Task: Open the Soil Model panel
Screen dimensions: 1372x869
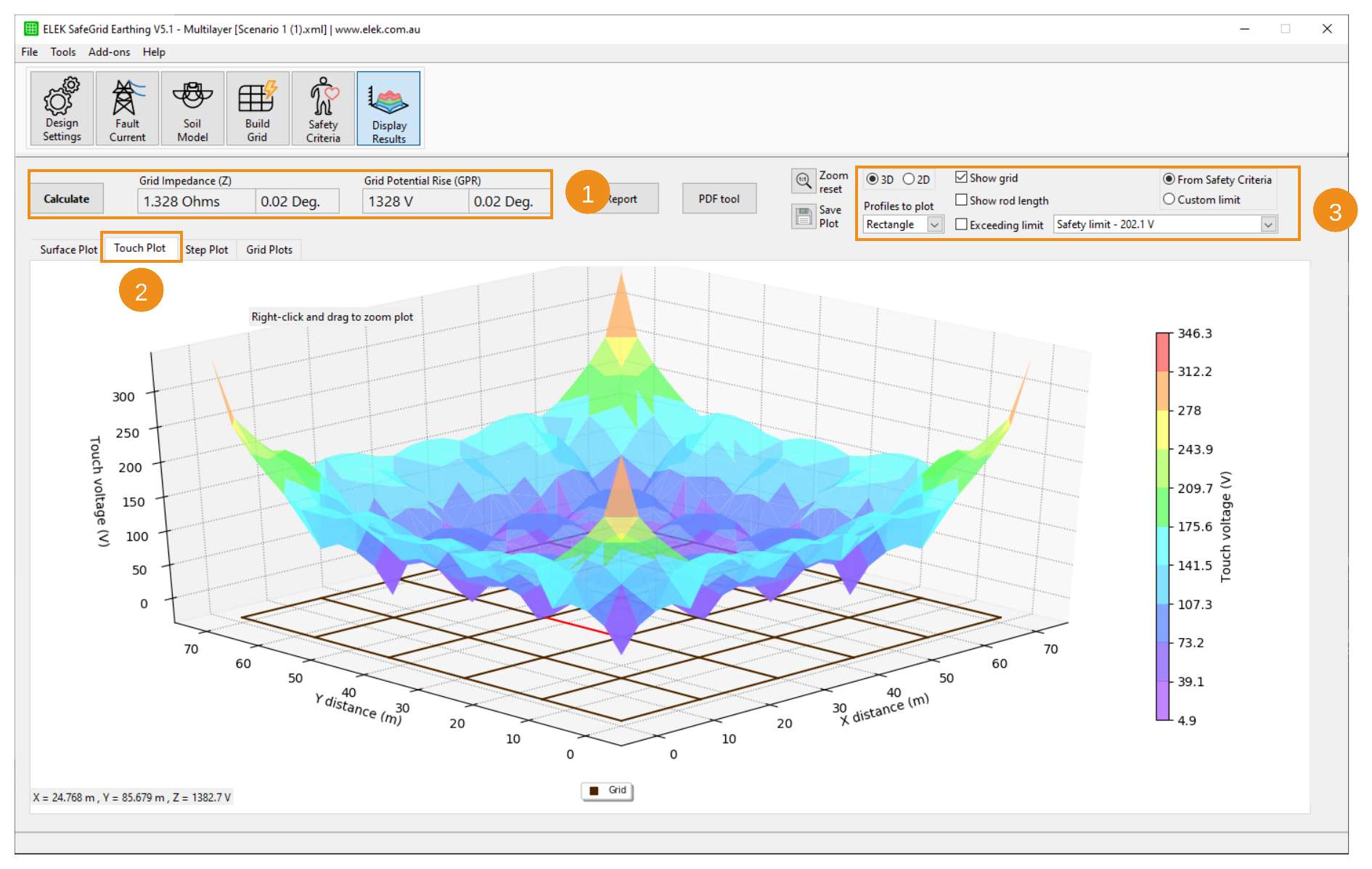Action: [192, 107]
